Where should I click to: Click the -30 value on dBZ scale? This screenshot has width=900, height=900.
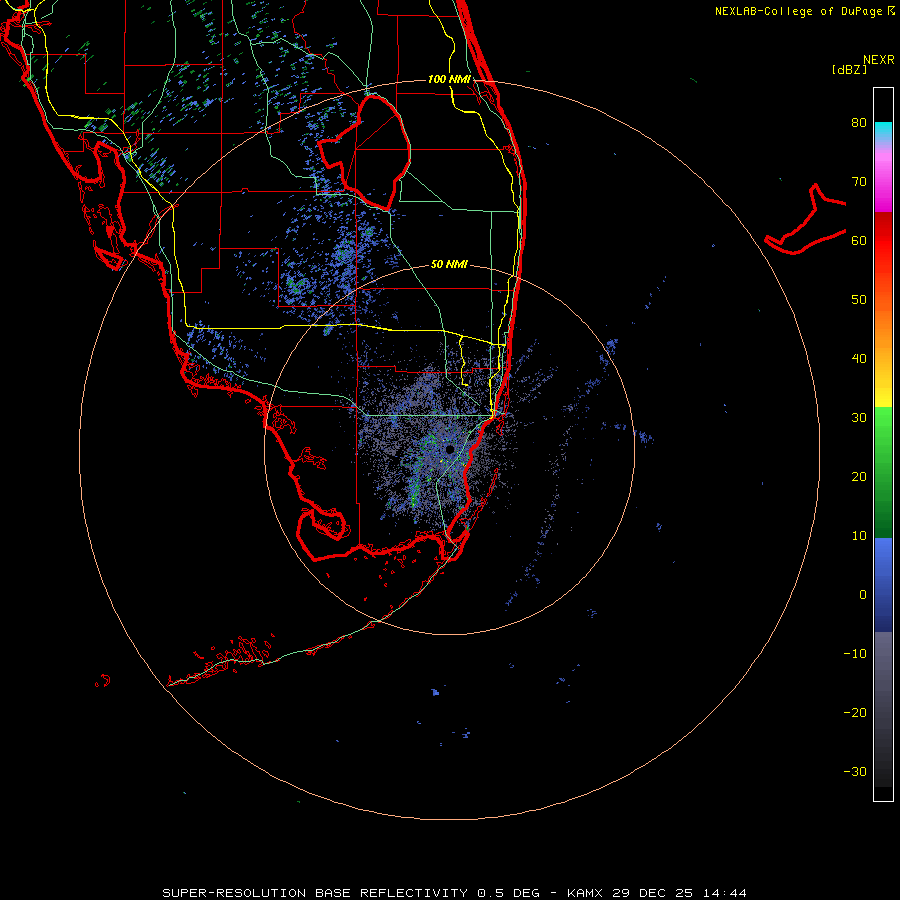click(x=855, y=771)
